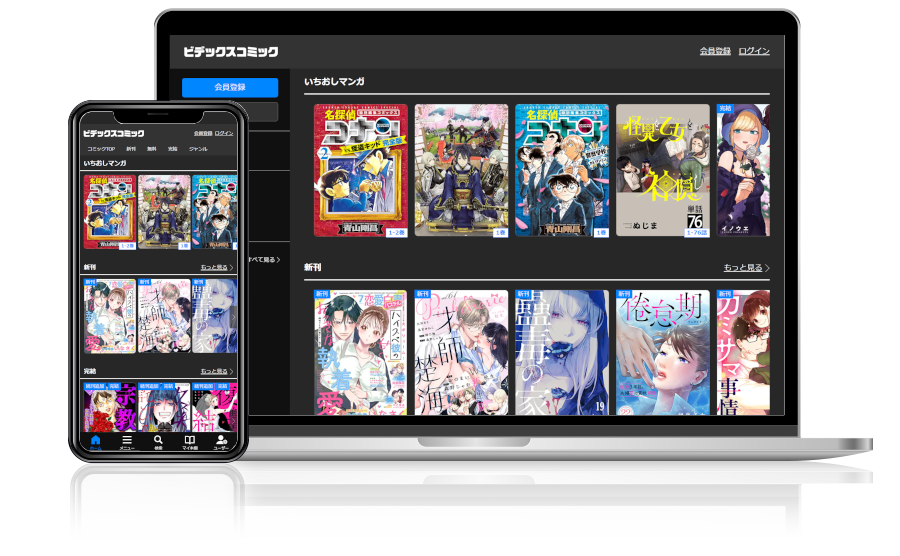Click the 1-2巻 badge on laptop Conan cover
The image size is (900, 556).
tap(397, 233)
